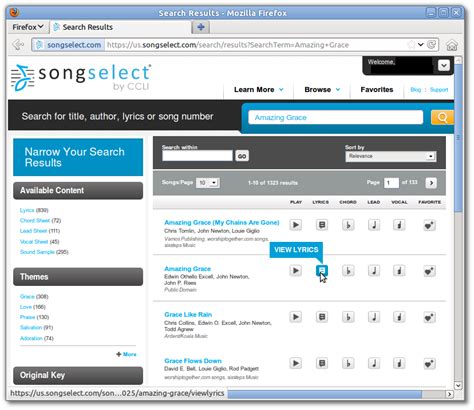This screenshot has height=410, width=474.
Task: Go back with browser back arrow
Action: [18, 45]
